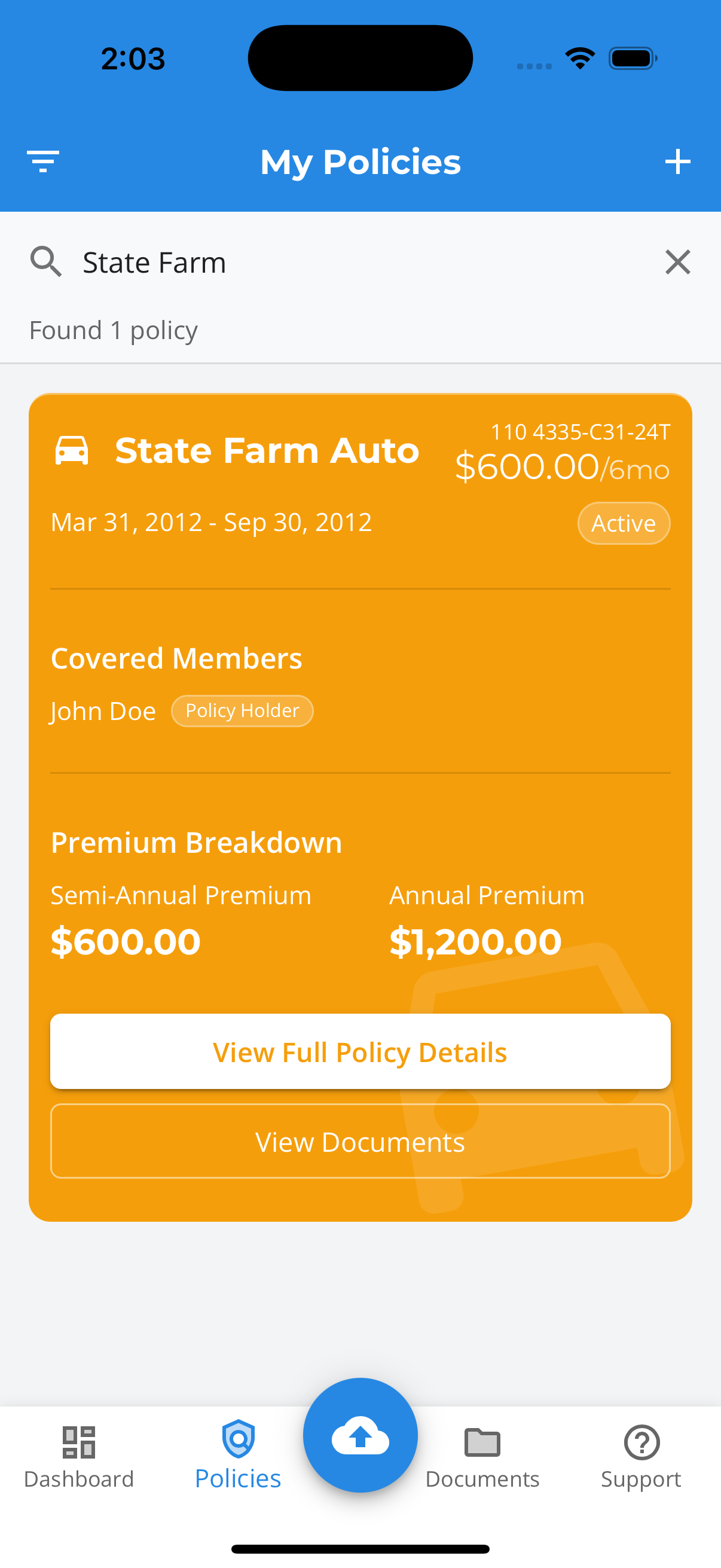Open the filter options icon

42,161
